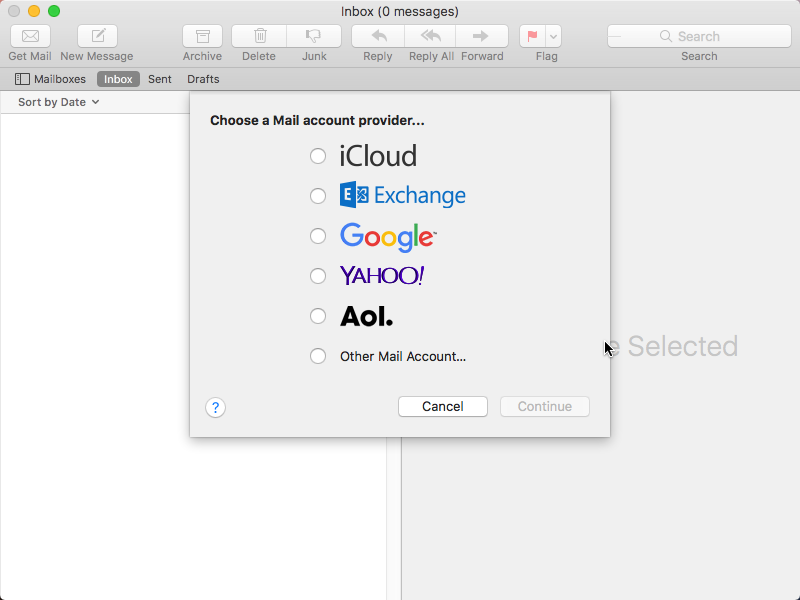Viewport: 800px width, 600px height.
Task: Click the Delete trash icon
Action: point(259,36)
